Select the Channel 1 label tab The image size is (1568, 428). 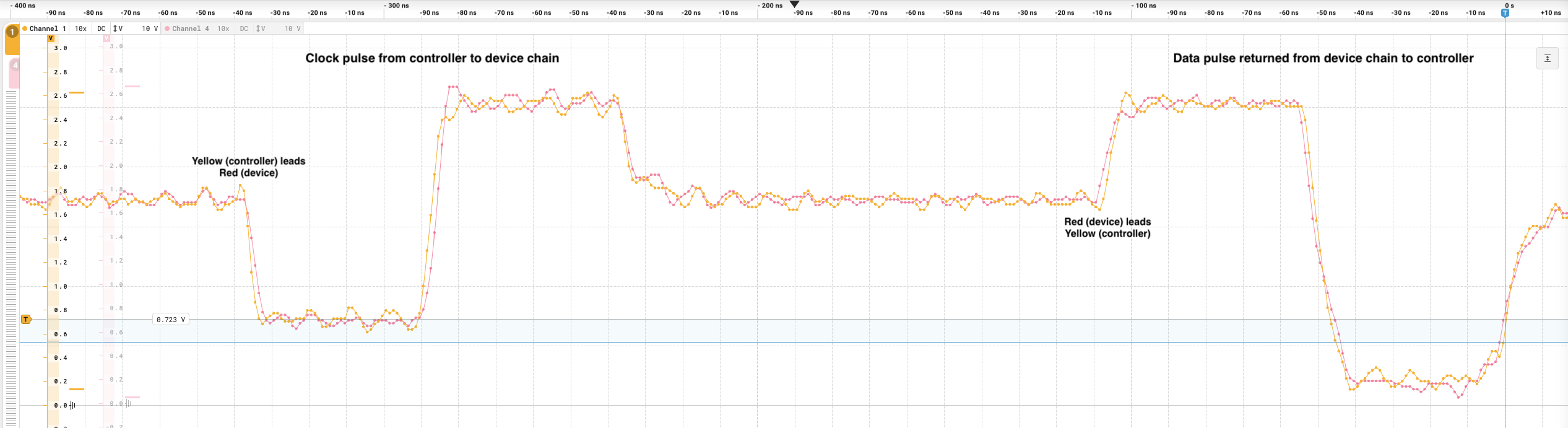(45, 28)
